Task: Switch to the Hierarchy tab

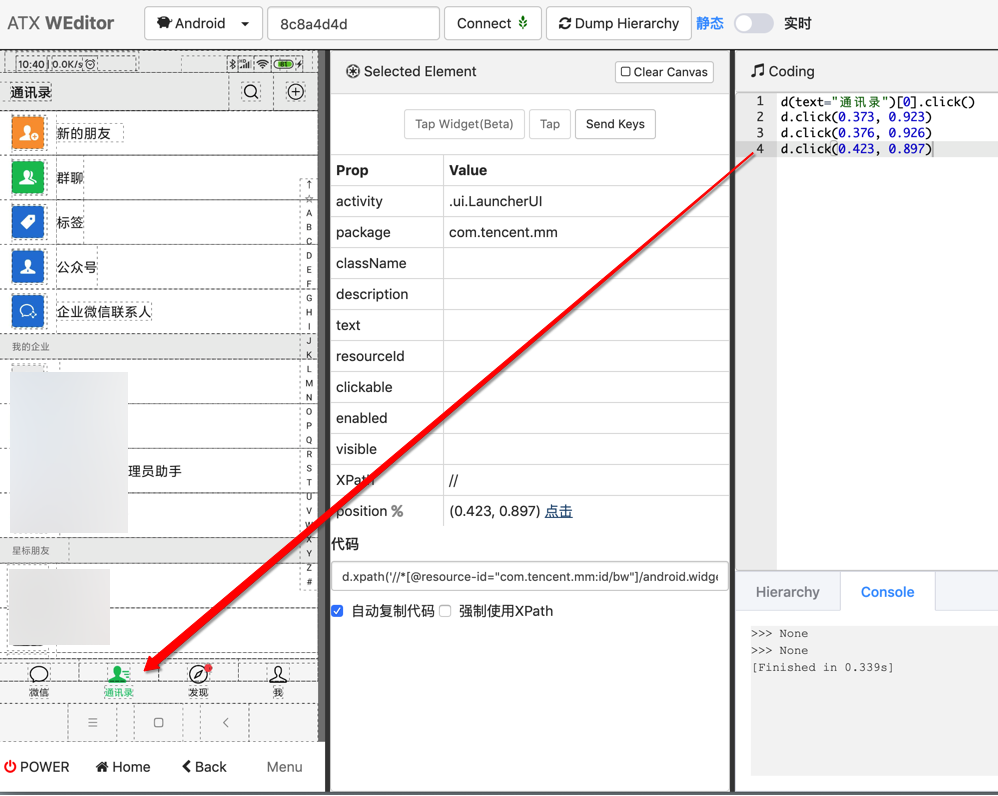Action: coord(787,592)
